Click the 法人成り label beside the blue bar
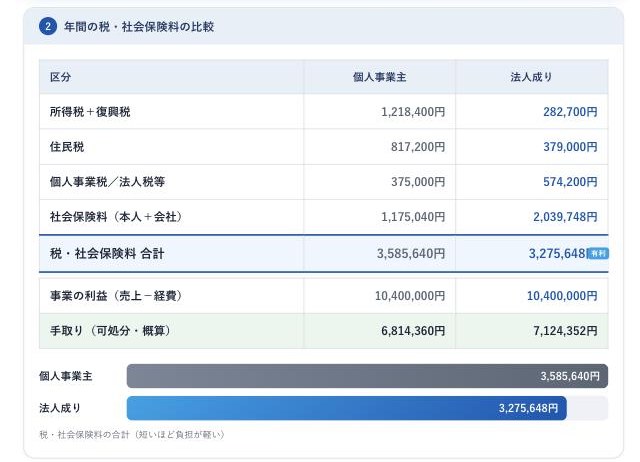The width and height of the screenshot is (640, 462). 60,408
